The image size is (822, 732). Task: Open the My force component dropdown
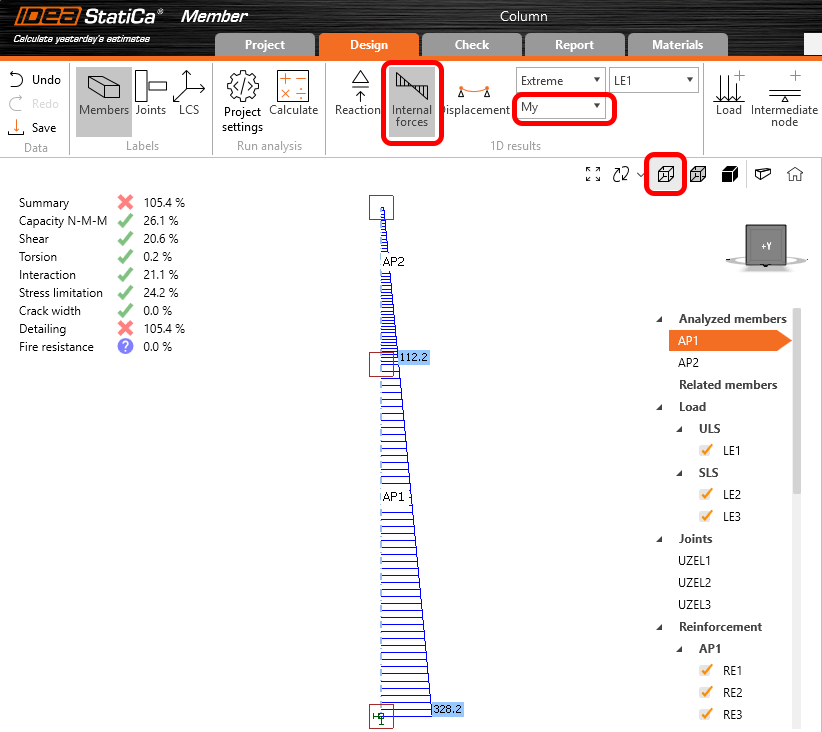coord(562,107)
